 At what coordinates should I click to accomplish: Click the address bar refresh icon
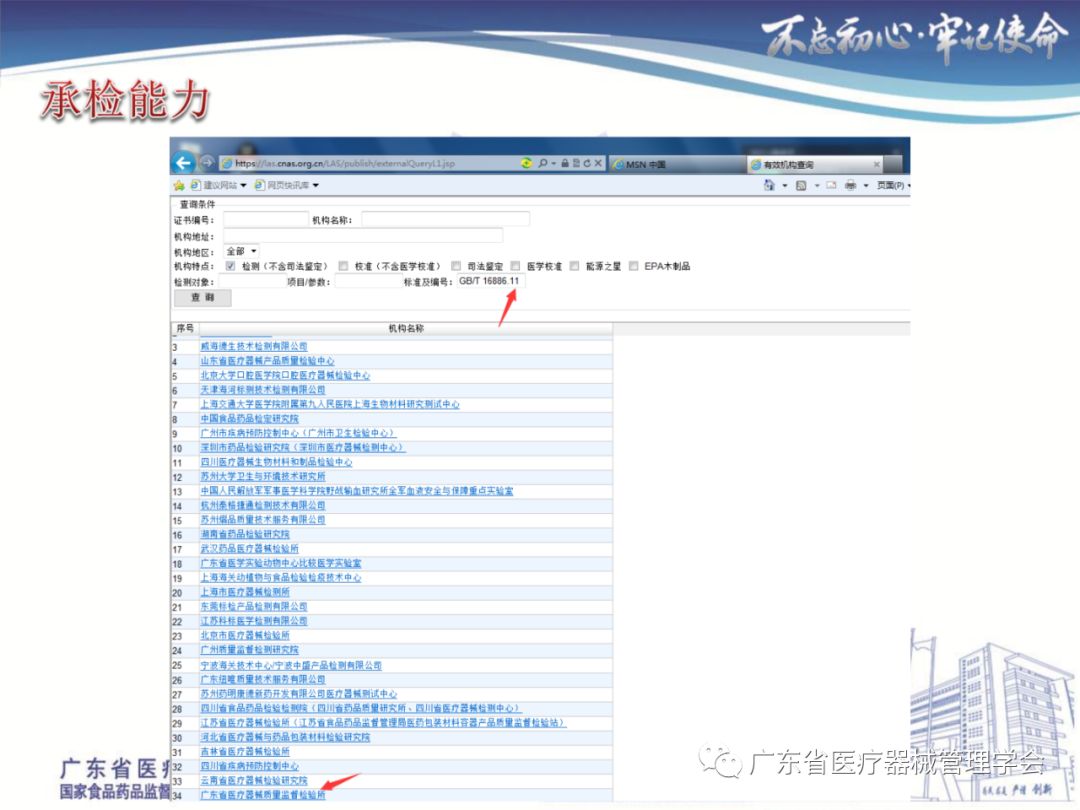[x=585, y=164]
